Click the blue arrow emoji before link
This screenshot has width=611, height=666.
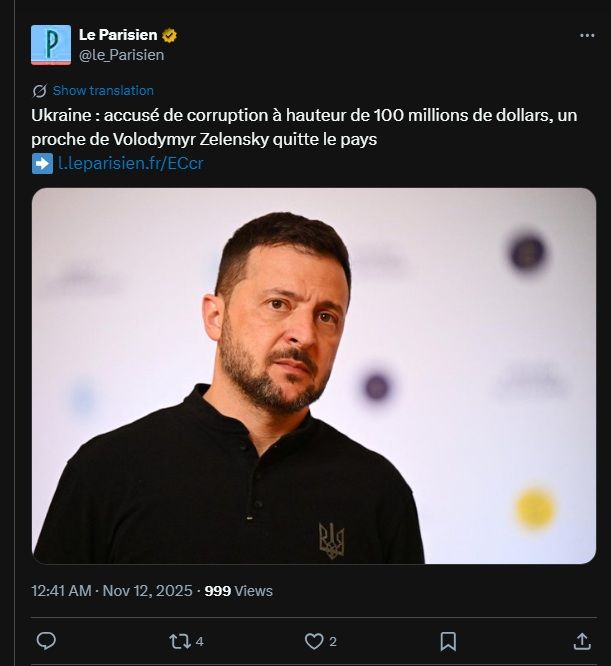42,163
